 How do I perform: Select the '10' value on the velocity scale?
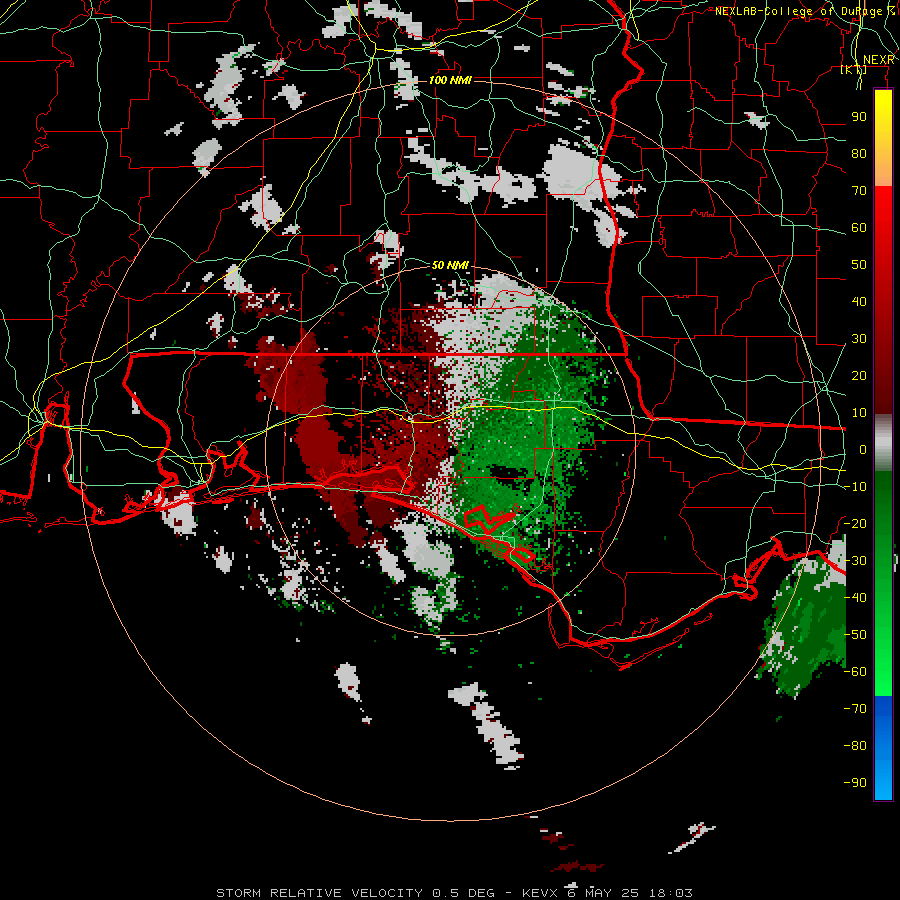[859, 413]
